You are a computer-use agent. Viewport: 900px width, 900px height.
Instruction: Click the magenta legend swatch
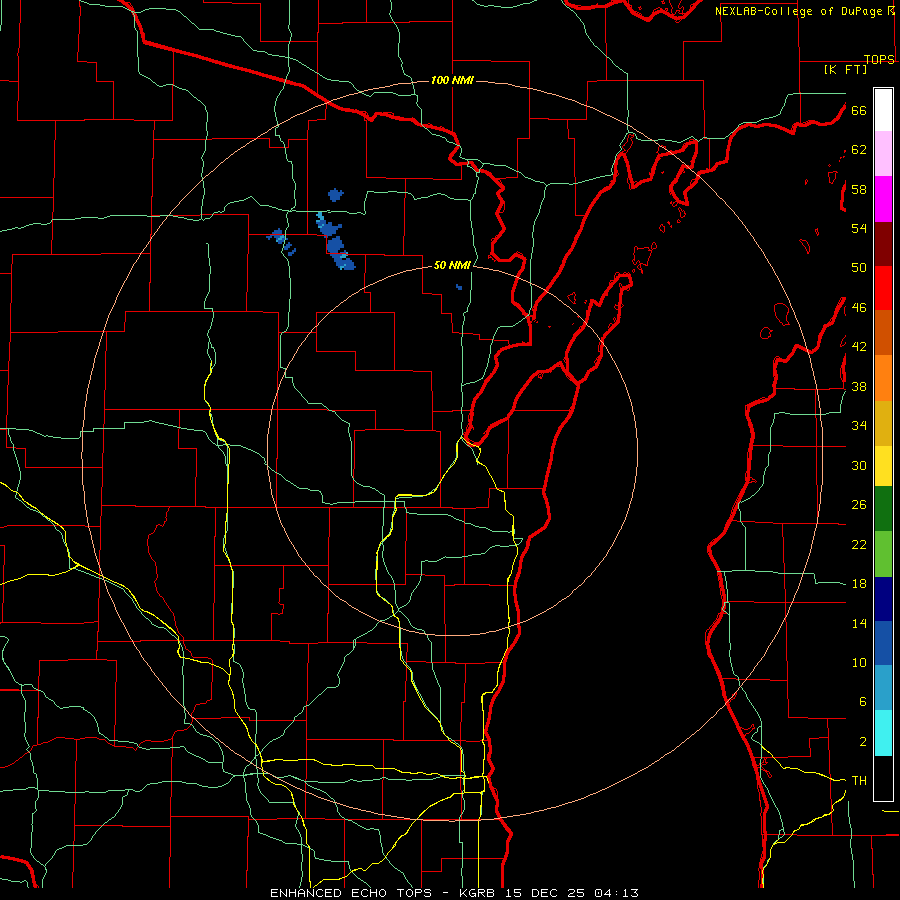[883, 199]
